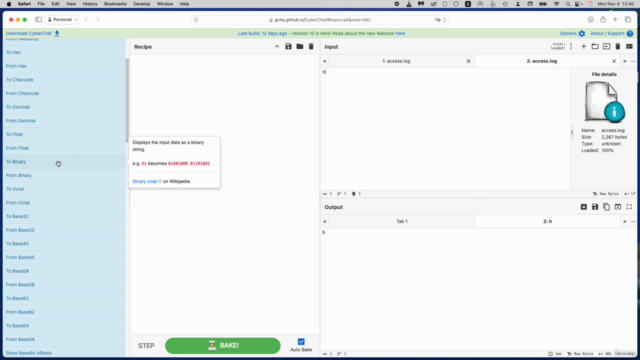Show Safari tab overview icon
The height and width of the screenshot is (360, 640).
point(628,20)
